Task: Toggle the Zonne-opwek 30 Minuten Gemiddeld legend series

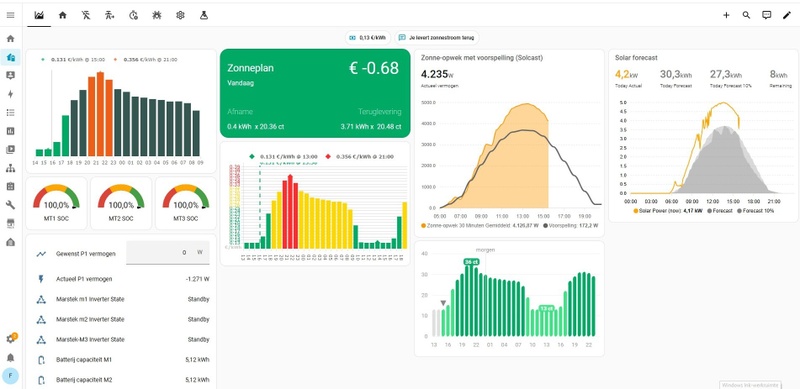Action: 480,225
